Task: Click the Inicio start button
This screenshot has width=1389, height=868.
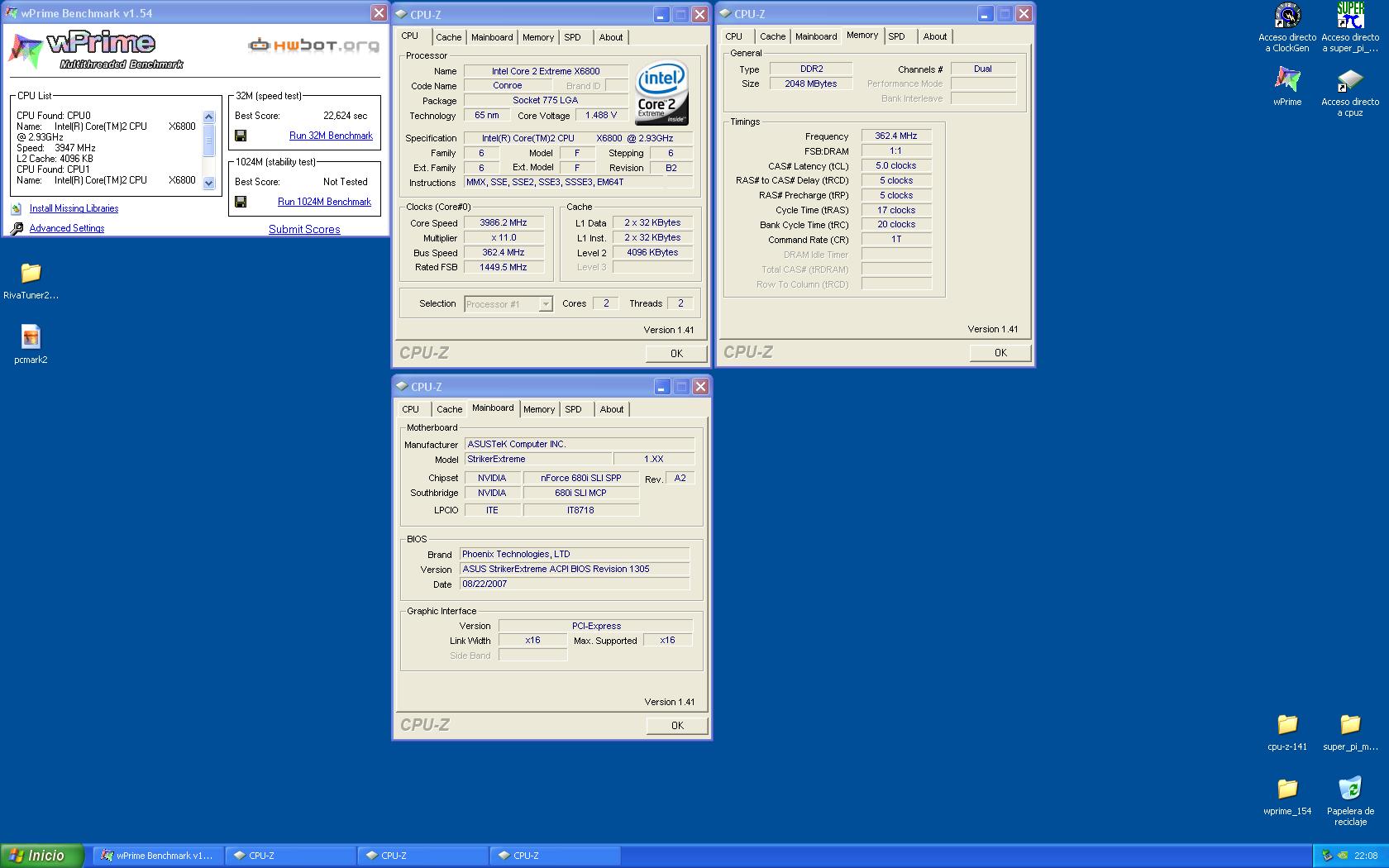Action: [x=42, y=856]
